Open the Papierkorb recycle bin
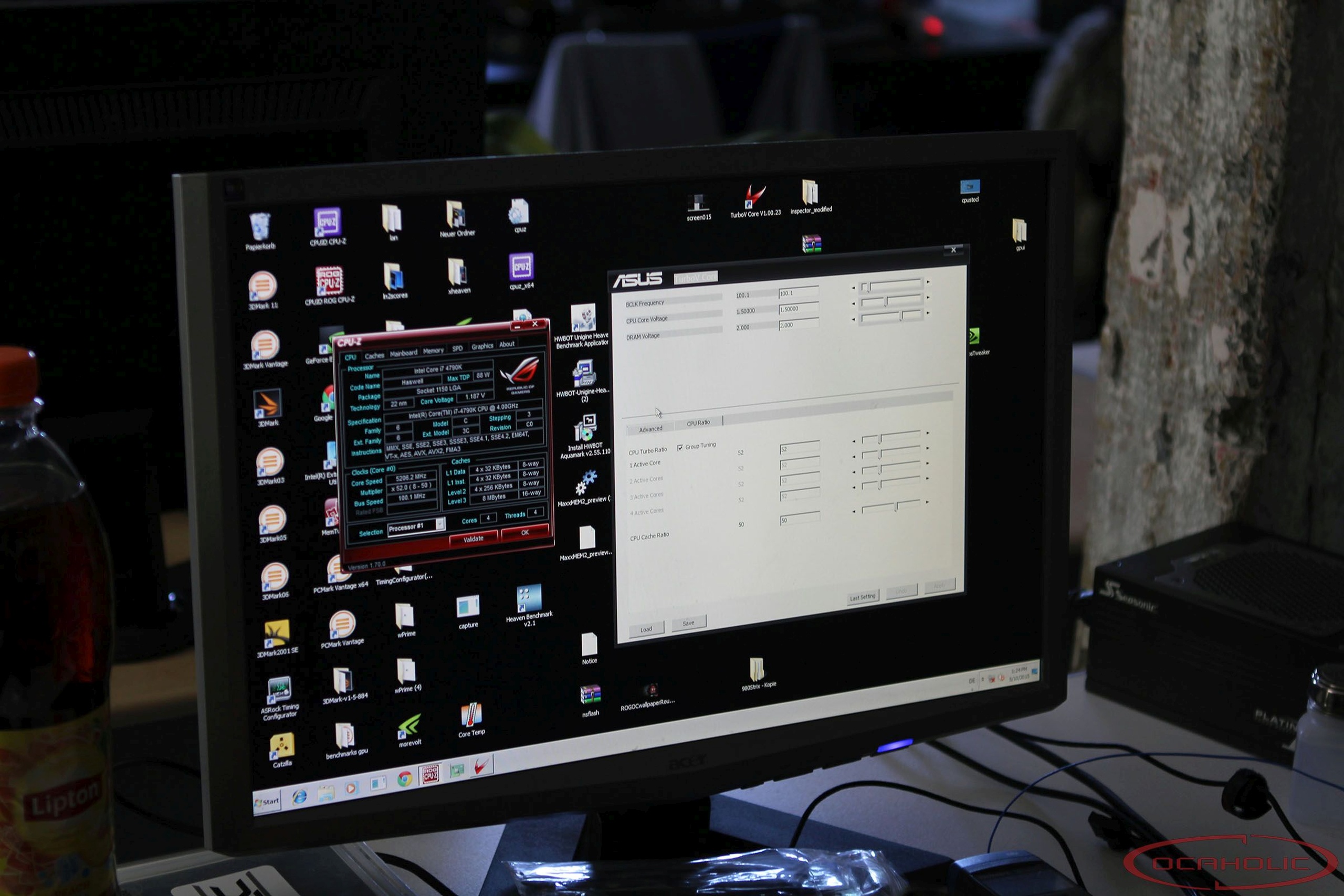The image size is (1344, 896). tap(260, 227)
